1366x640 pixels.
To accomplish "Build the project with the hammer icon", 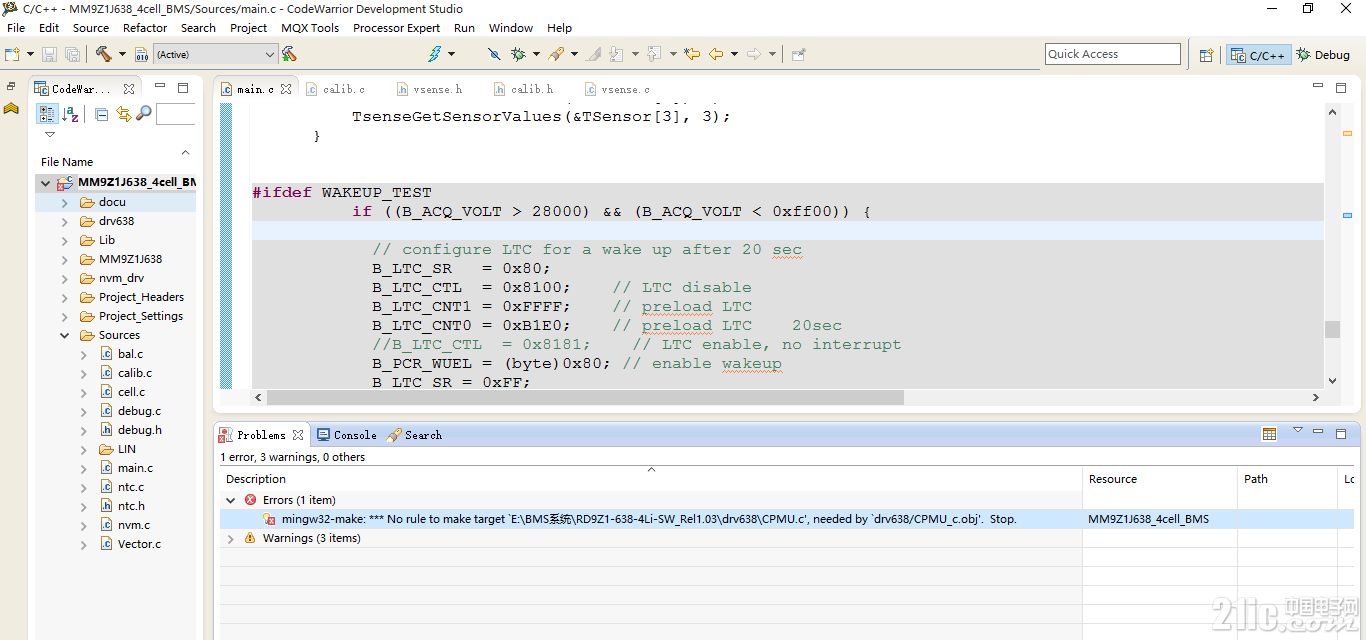I will click(x=103, y=54).
